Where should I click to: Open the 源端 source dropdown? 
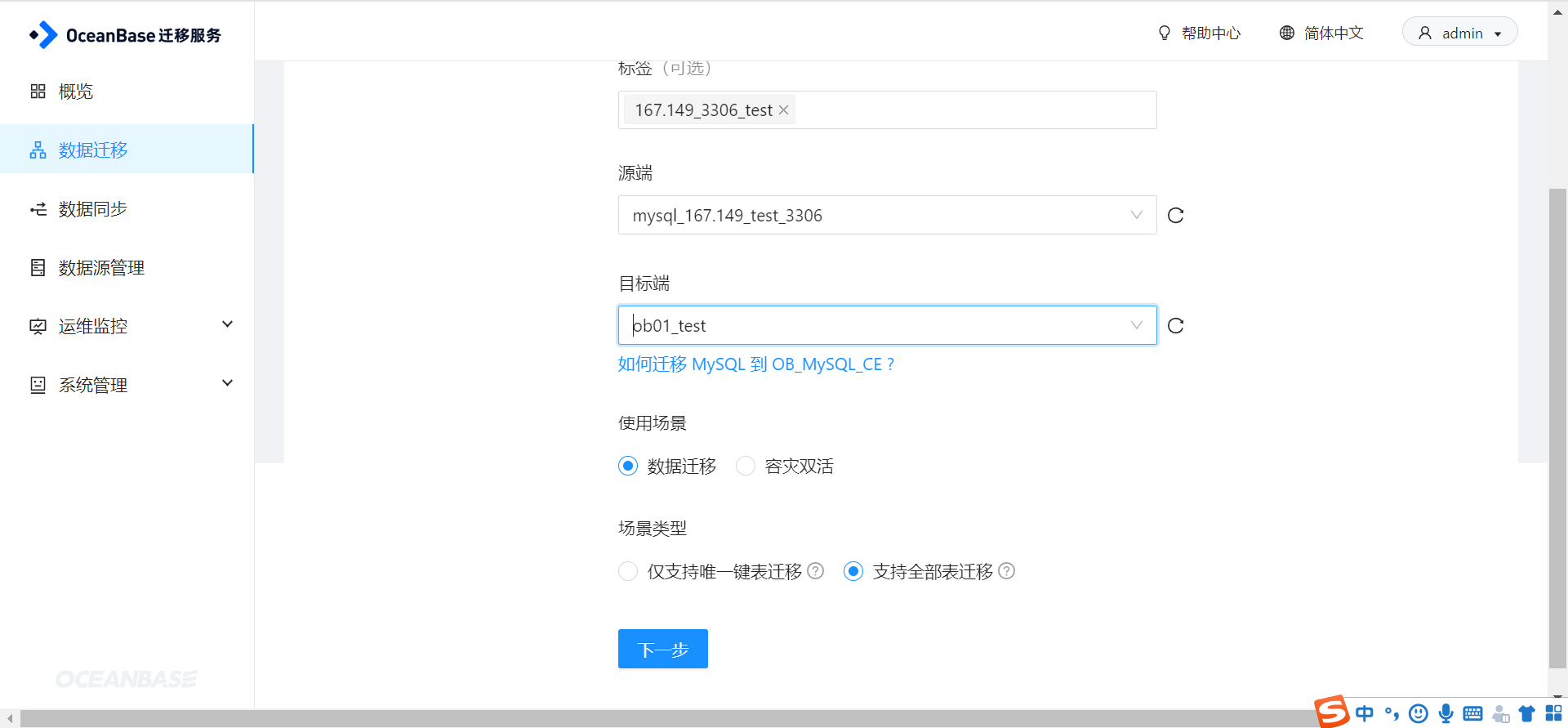887,215
